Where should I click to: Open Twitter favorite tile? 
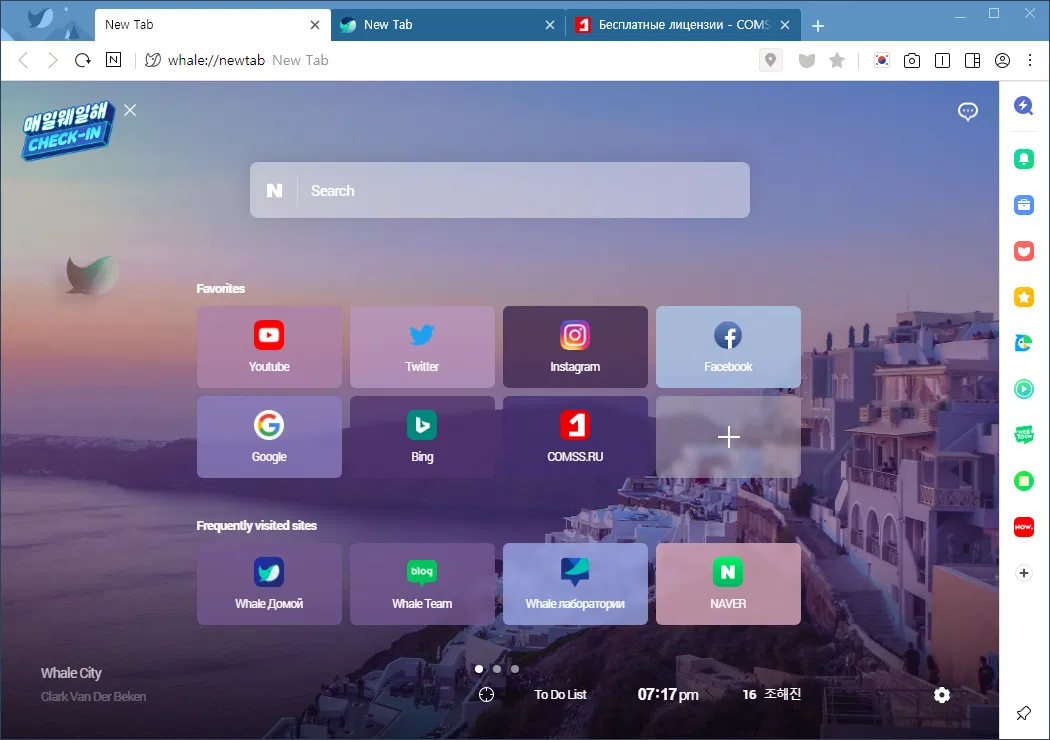tap(422, 347)
